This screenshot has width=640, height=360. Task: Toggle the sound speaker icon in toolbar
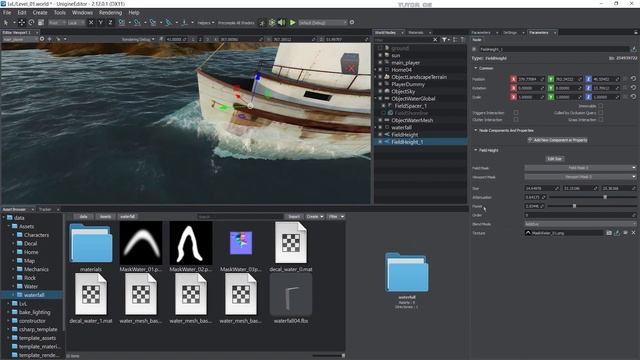click(x=282, y=22)
